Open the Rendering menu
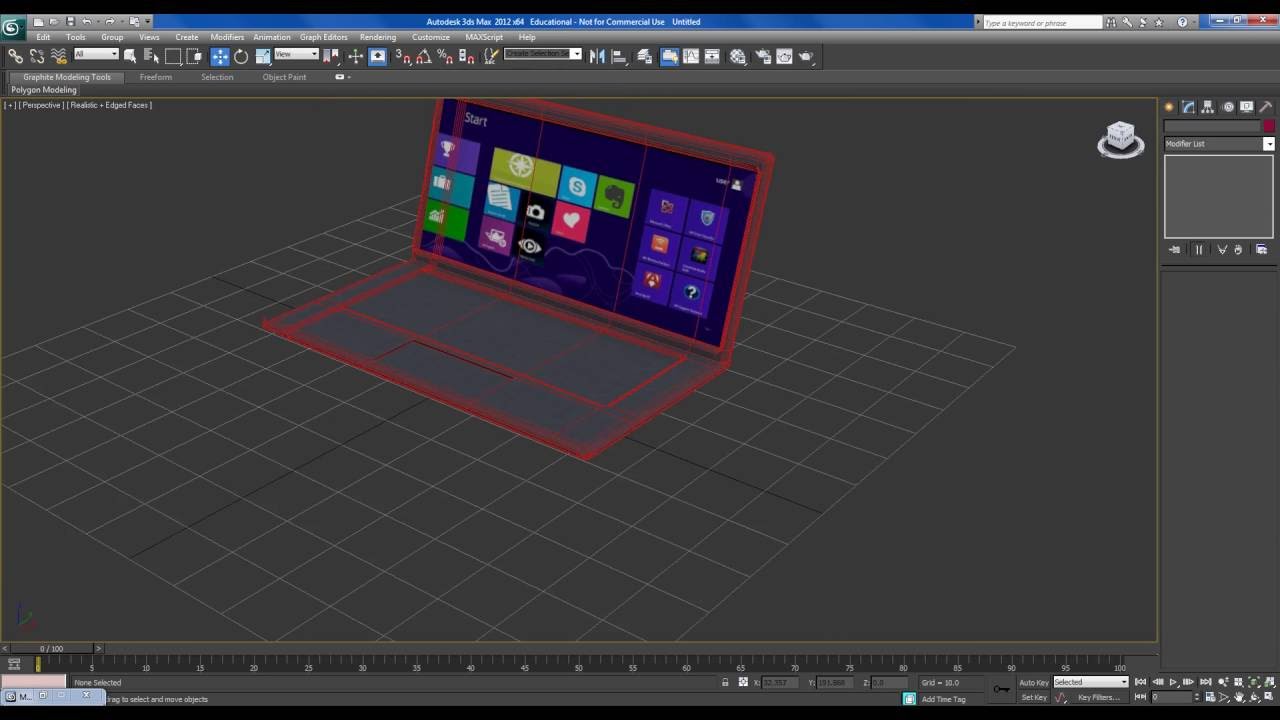The height and width of the screenshot is (720, 1280). pyautogui.click(x=378, y=37)
